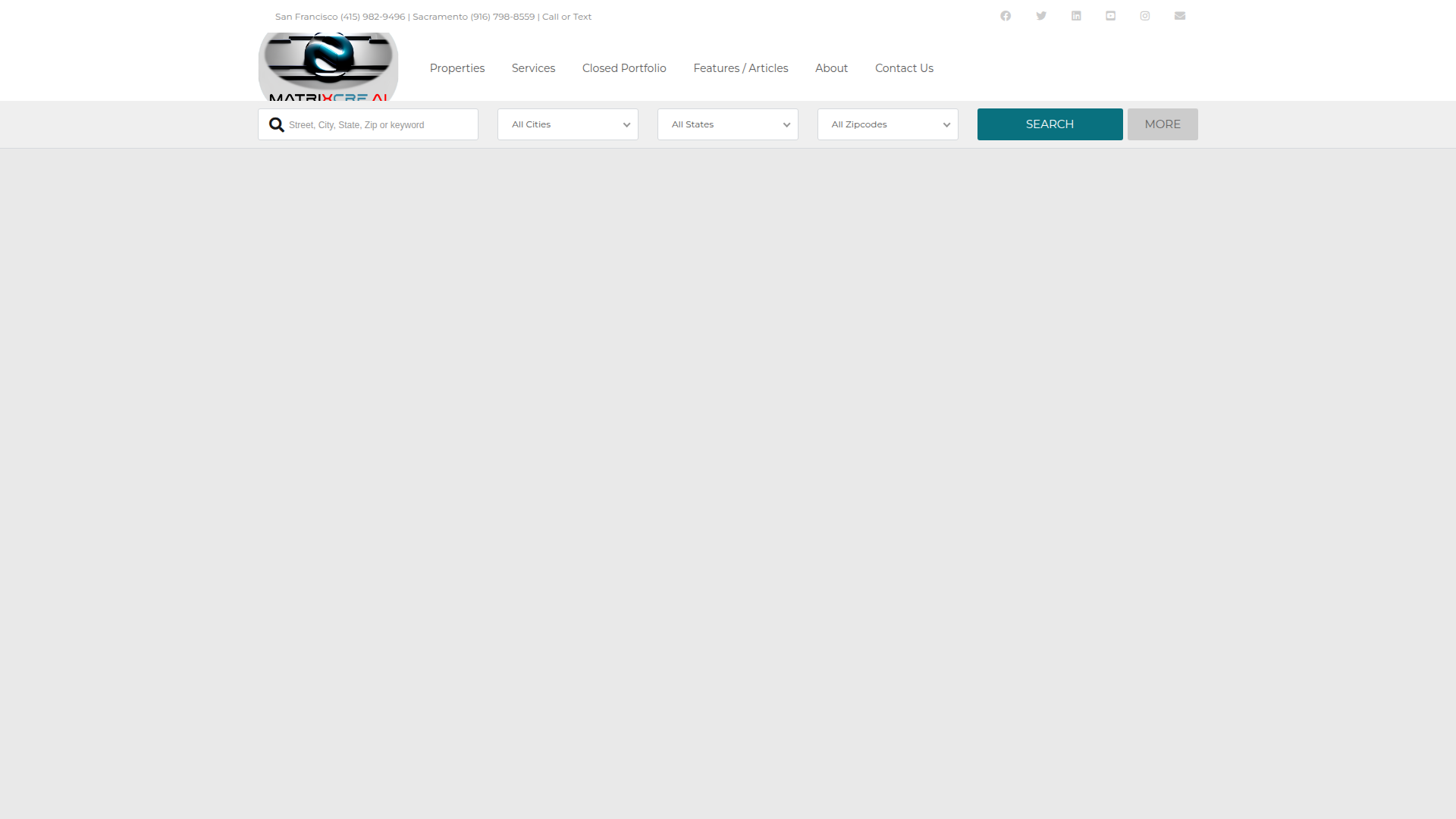Expand the All Zipcodes dropdown

click(888, 124)
